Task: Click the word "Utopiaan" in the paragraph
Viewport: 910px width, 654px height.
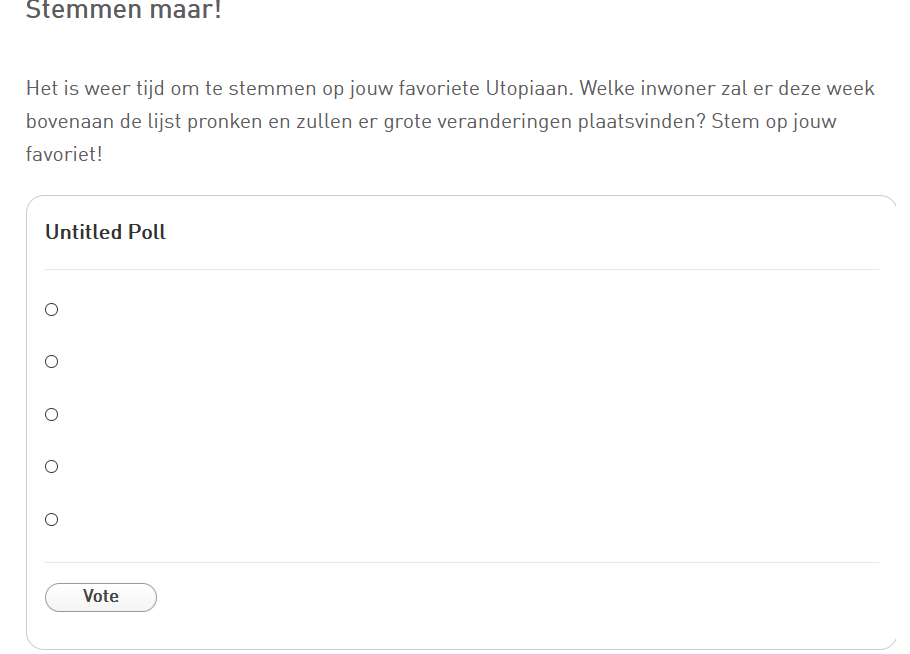Action: click(529, 89)
